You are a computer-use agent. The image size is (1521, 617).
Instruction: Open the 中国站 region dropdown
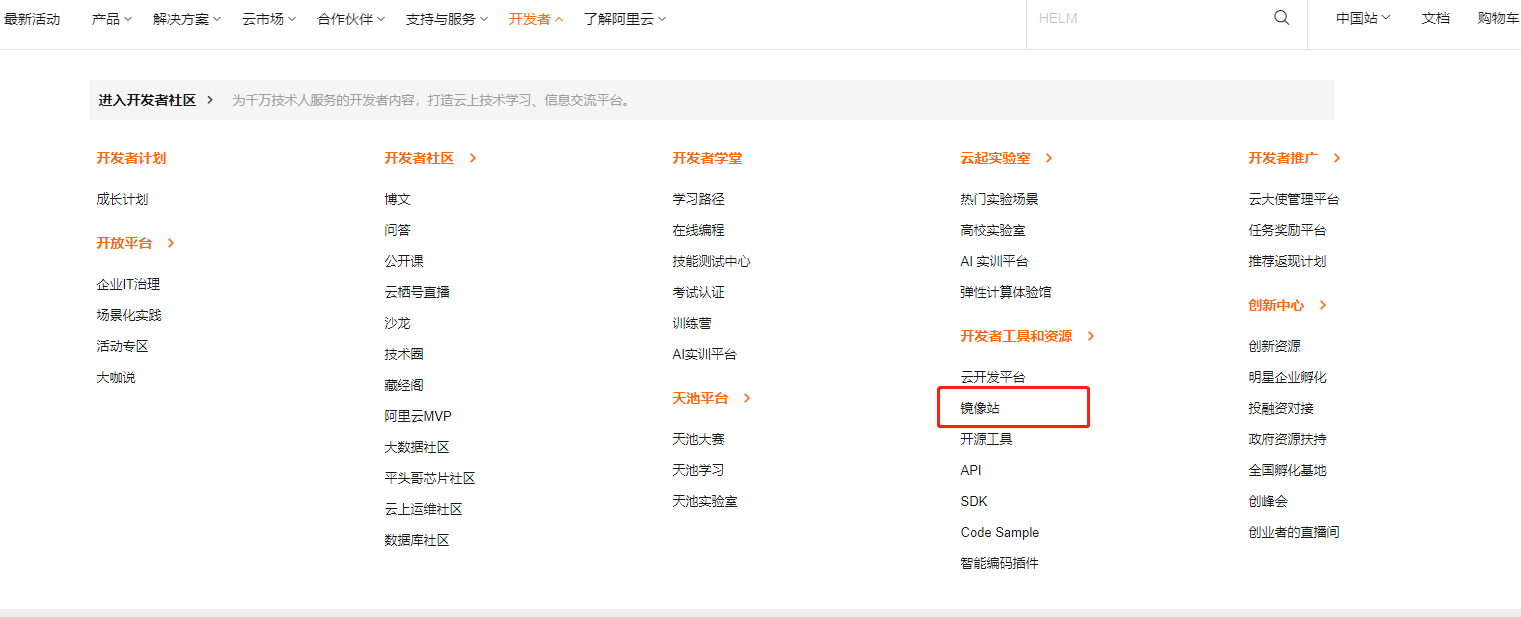1363,18
